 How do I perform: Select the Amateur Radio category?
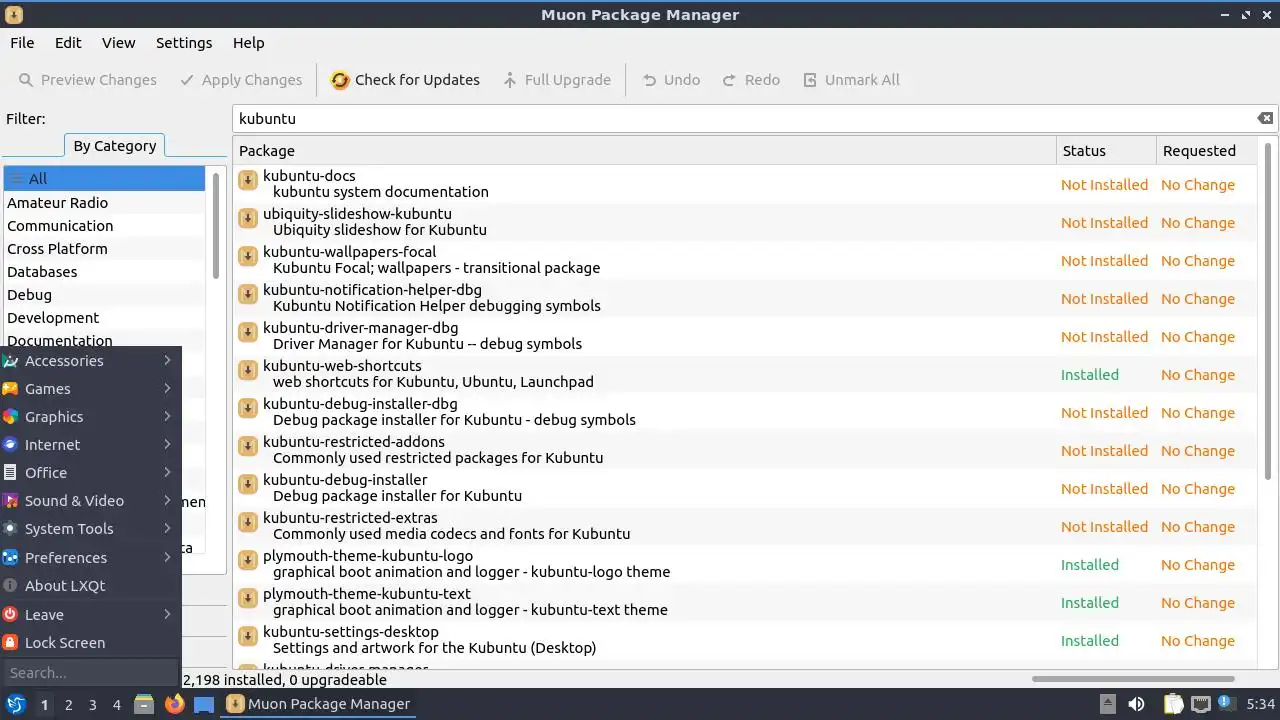[x=104, y=203]
